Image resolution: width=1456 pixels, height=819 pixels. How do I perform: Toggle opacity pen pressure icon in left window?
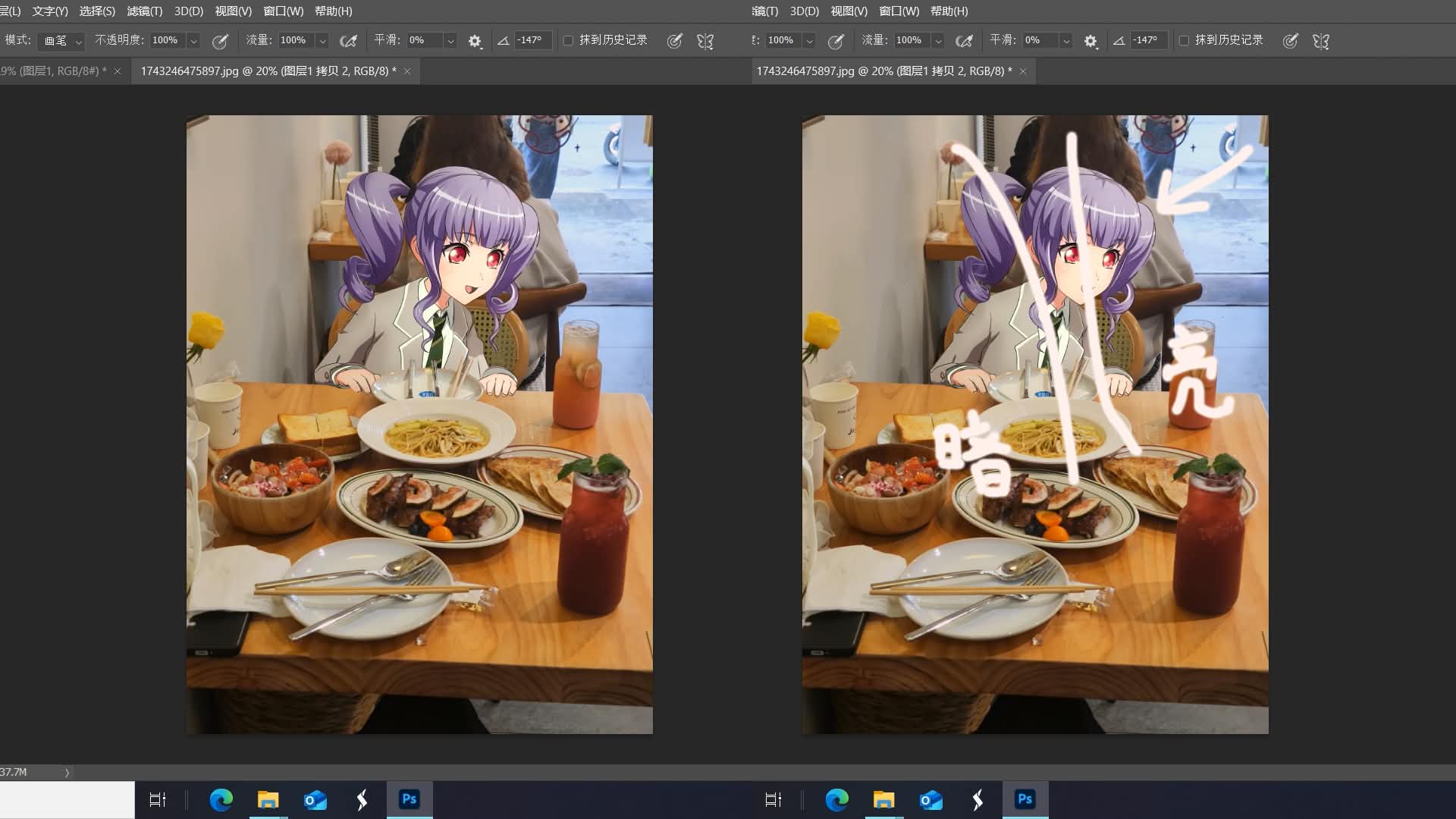220,41
